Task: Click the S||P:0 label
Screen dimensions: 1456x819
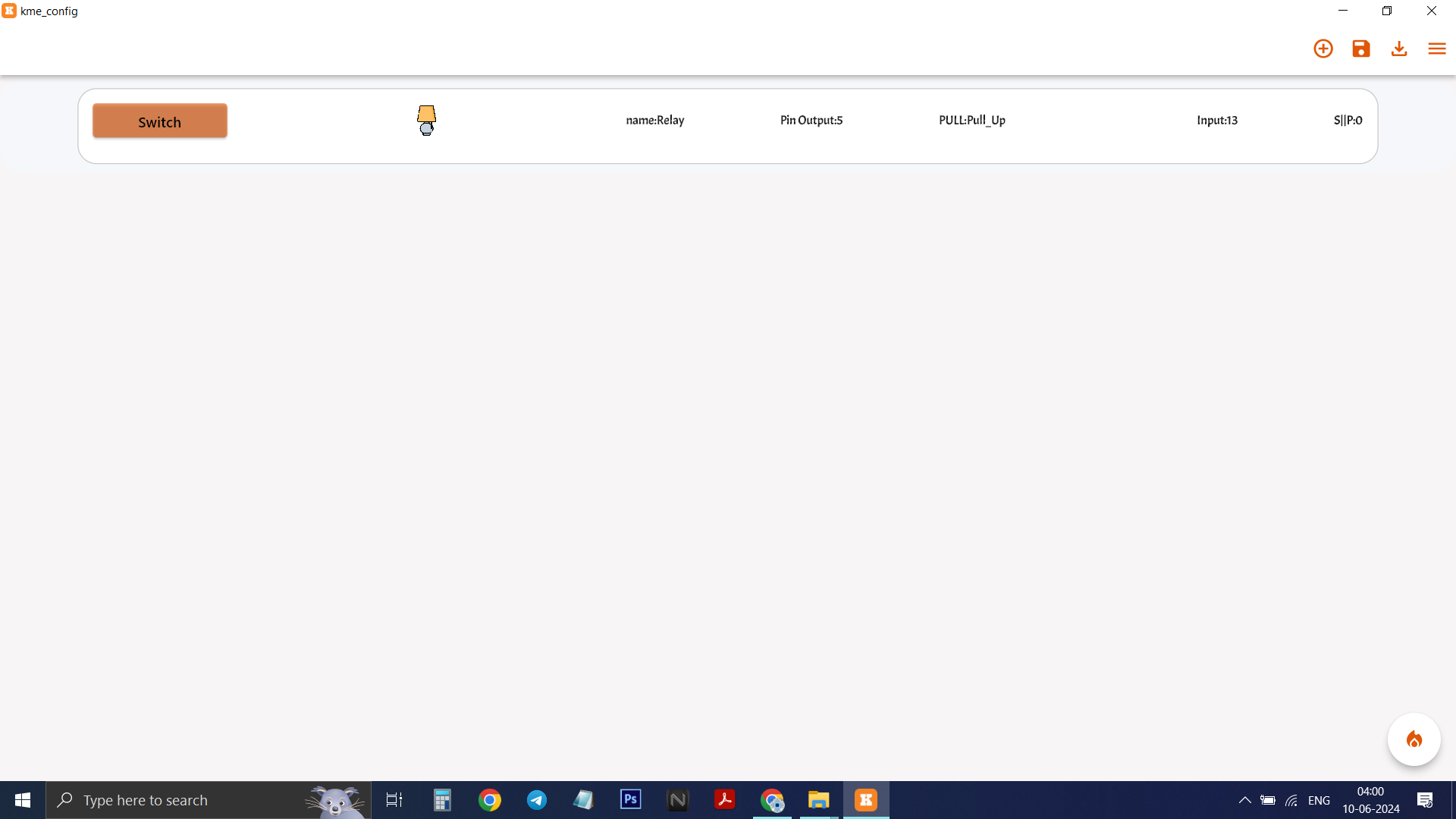Action: 1348,120
